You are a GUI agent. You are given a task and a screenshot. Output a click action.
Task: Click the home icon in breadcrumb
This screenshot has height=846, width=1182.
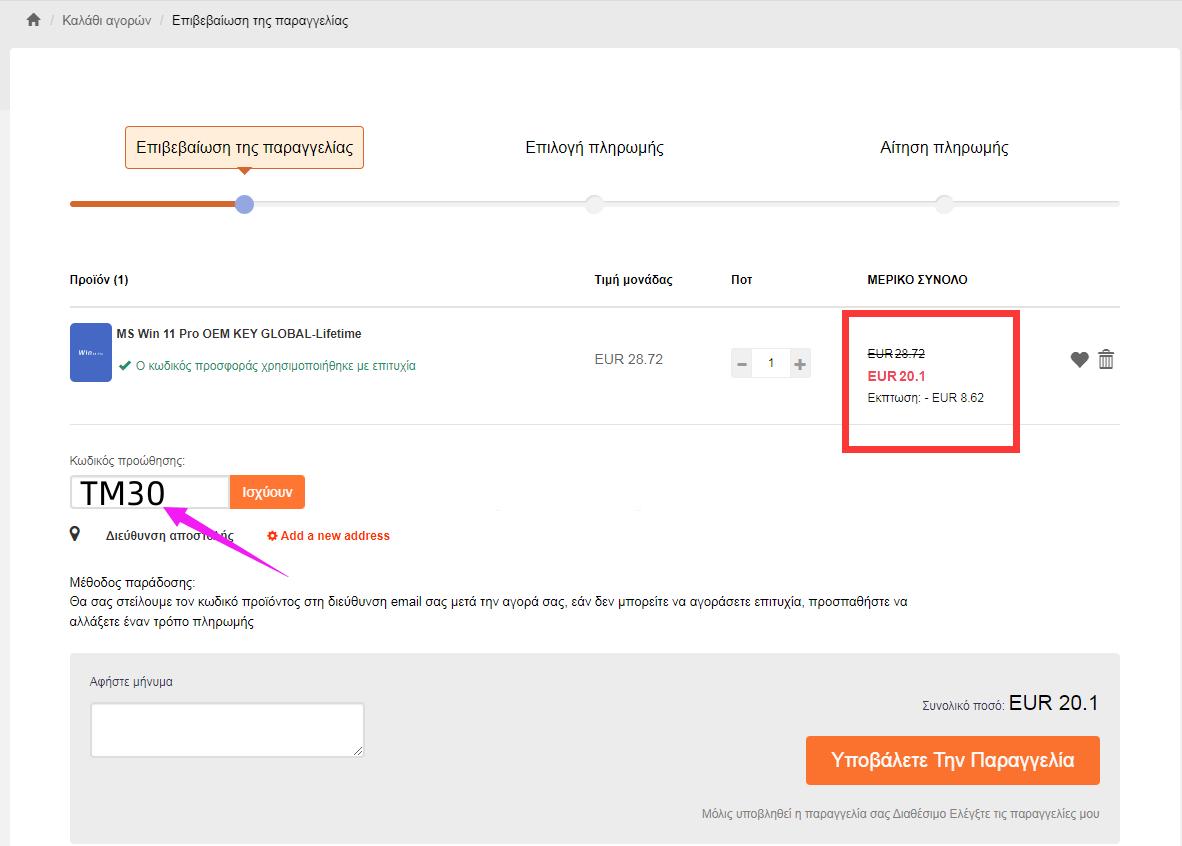pos(33,20)
